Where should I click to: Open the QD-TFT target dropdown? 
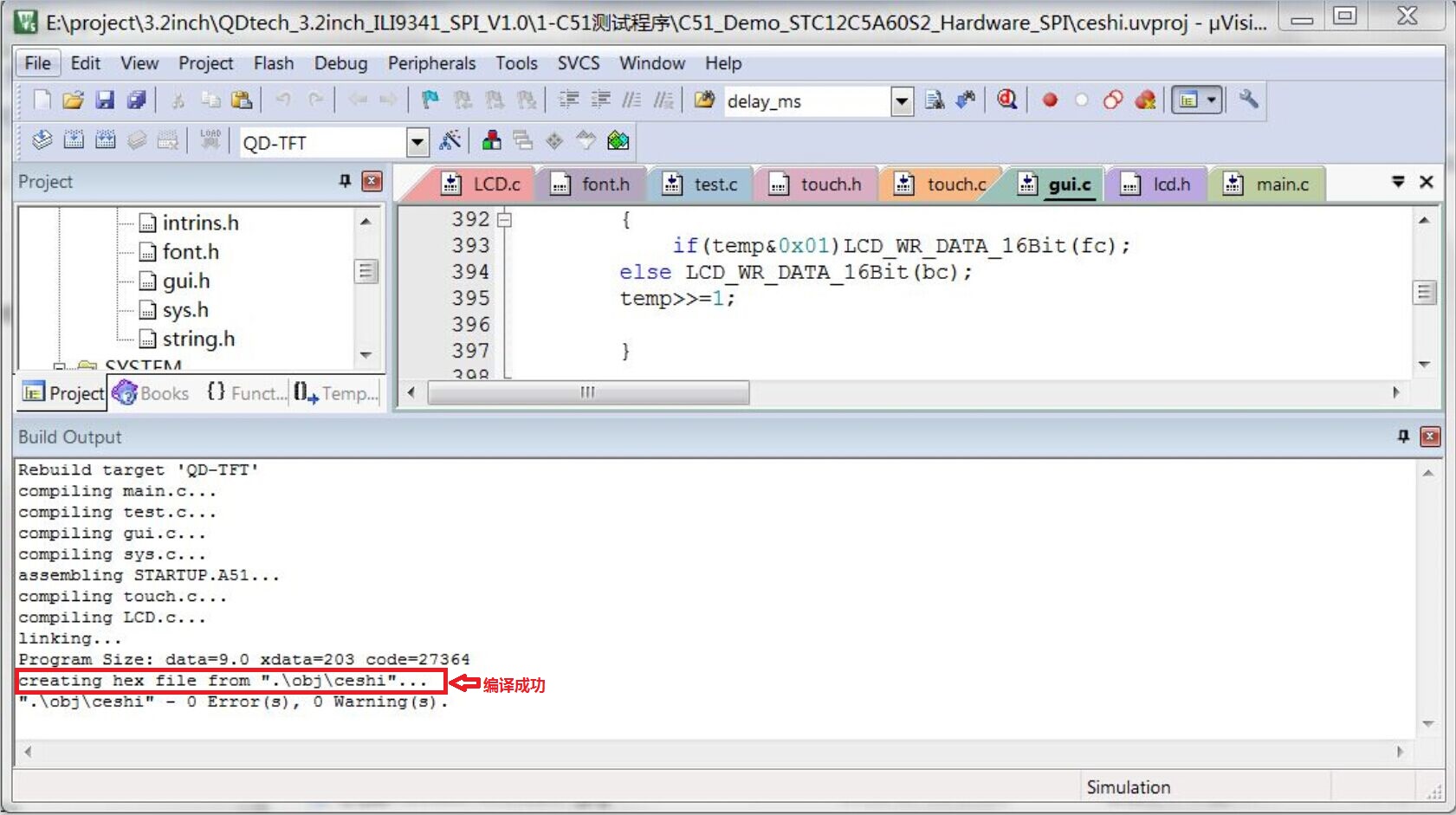coord(417,142)
